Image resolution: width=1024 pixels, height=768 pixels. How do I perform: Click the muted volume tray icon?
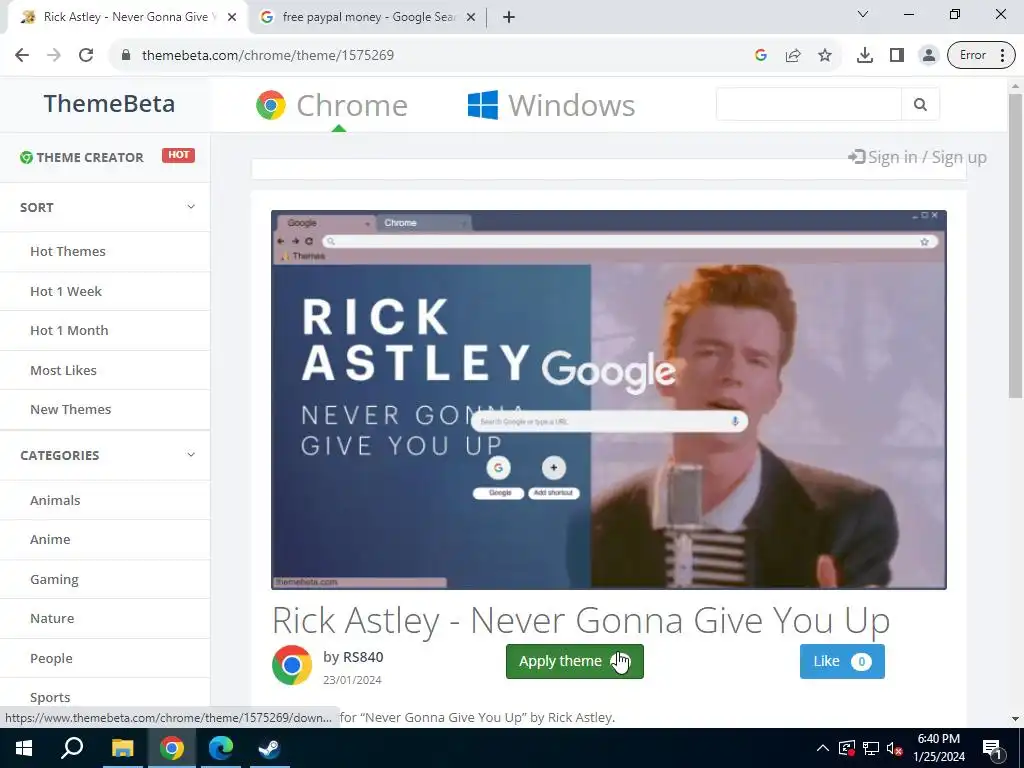coord(894,748)
